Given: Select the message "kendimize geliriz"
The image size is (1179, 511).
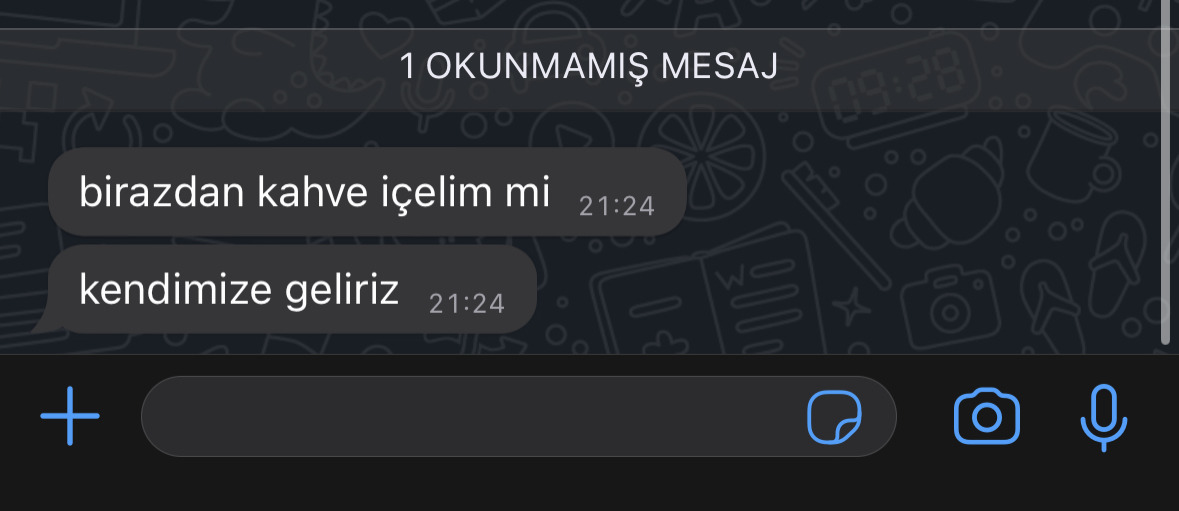Looking at the screenshot, I should click(292, 289).
